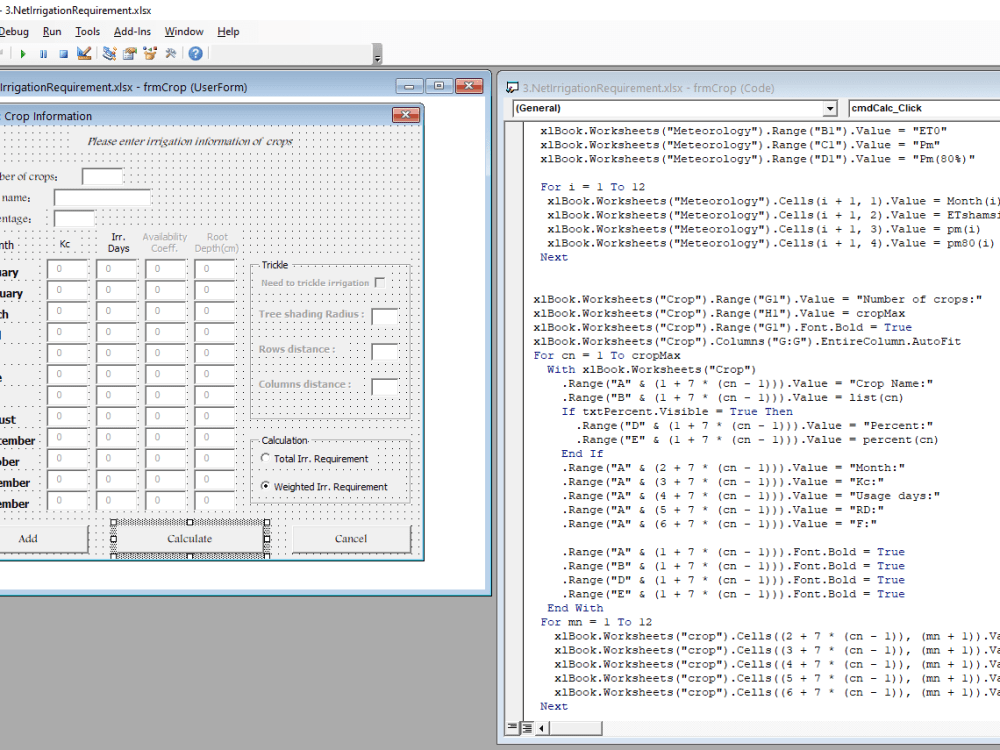Click the Tree shading Radius input field
1000x750 pixels.
pyautogui.click(x=385, y=316)
